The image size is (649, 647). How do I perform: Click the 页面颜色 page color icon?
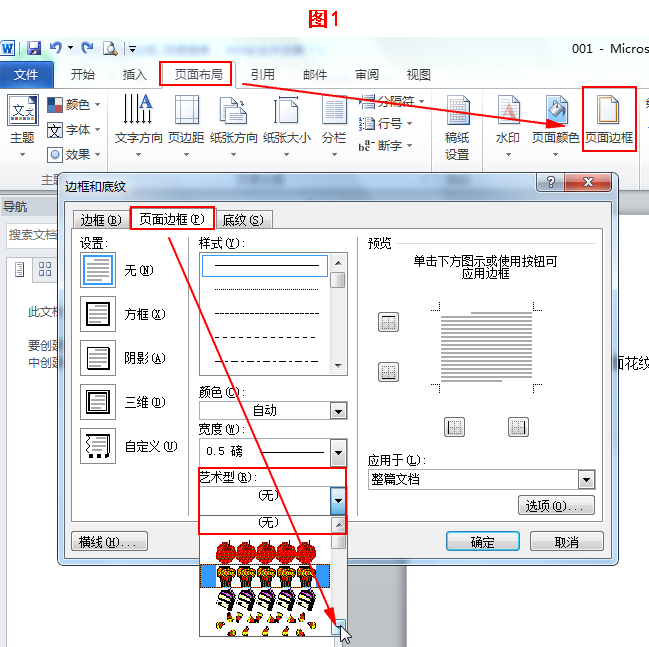coord(556,109)
